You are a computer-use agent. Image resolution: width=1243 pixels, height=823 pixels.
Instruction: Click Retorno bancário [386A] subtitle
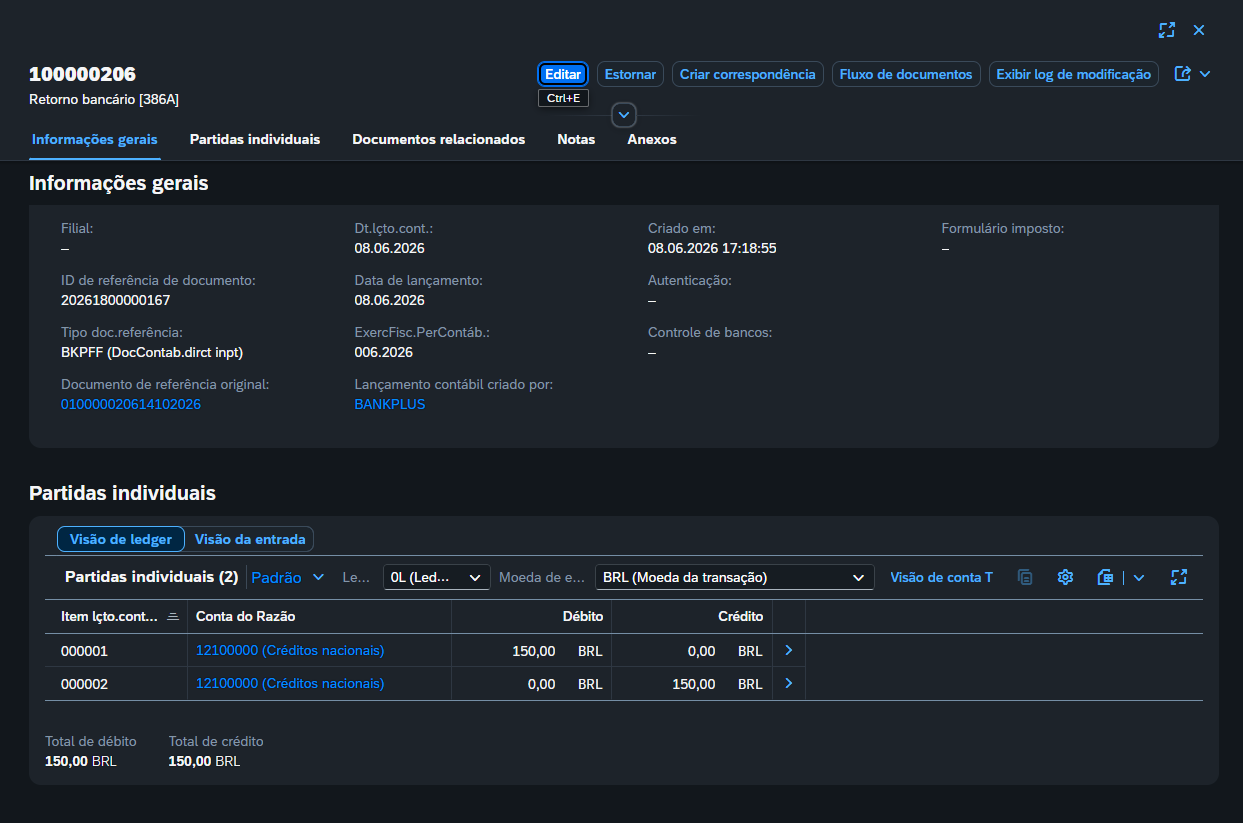104,99
